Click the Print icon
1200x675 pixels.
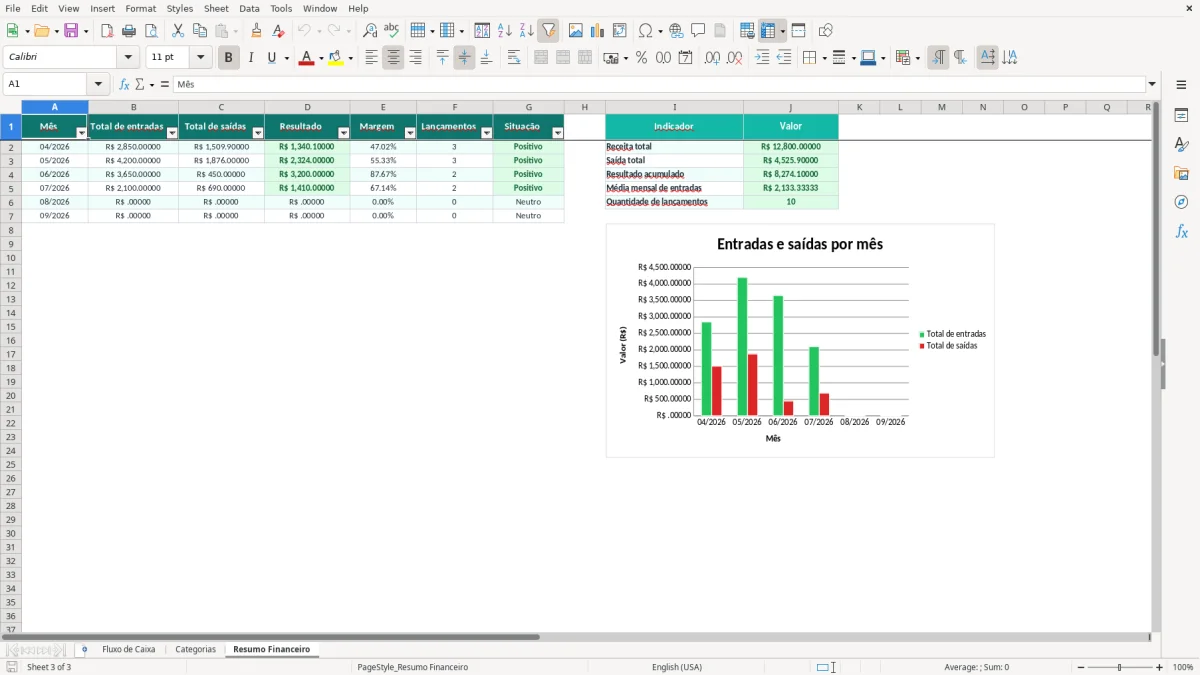(x=129, y=31)
